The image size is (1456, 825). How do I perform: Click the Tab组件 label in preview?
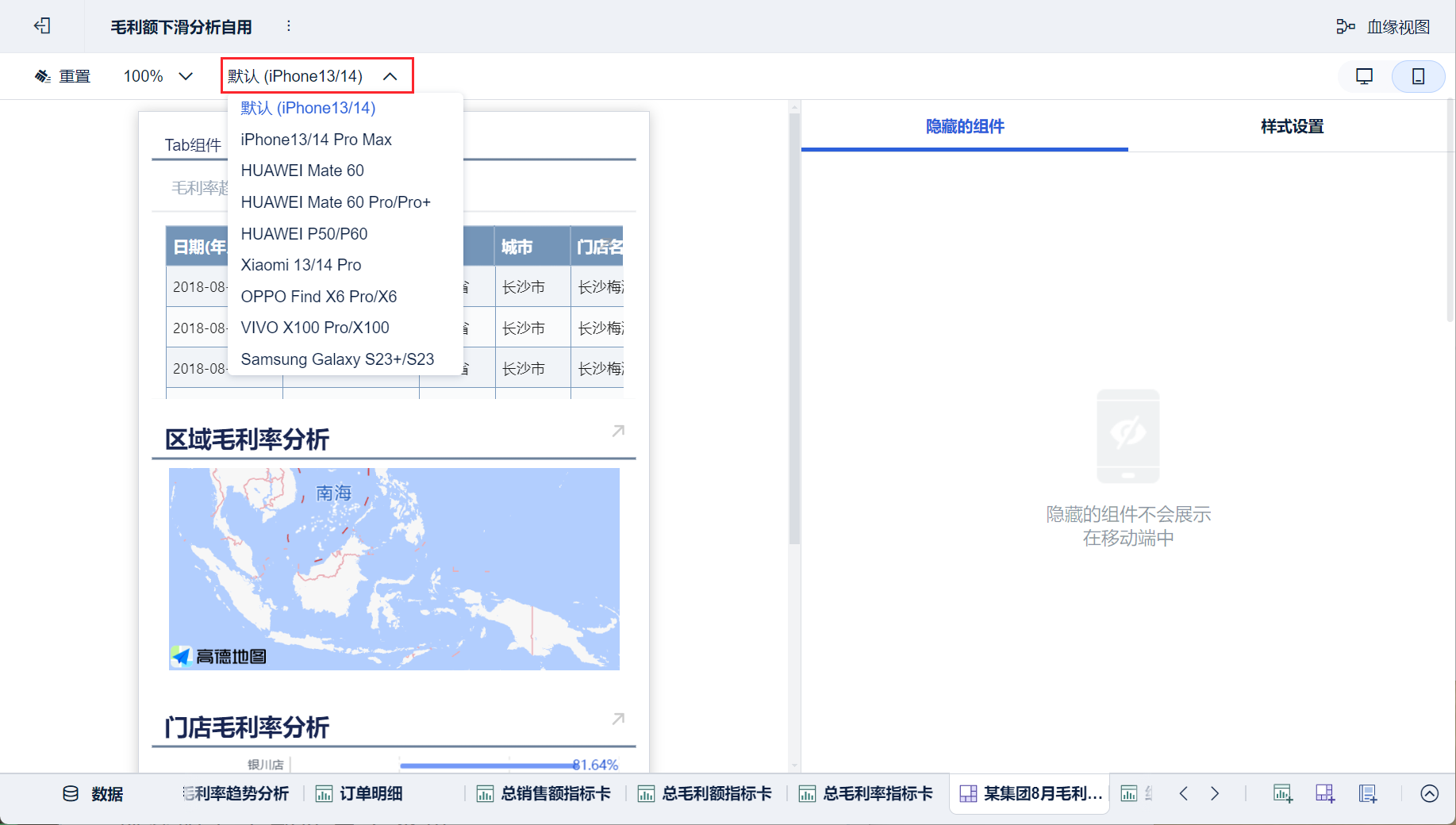click(193, 145)
